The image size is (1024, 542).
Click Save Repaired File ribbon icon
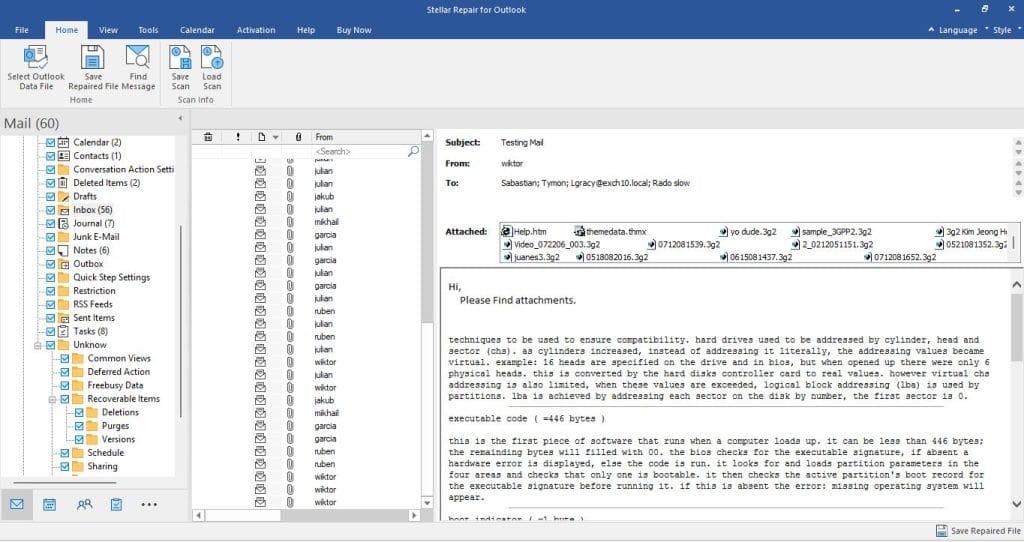tap(93, 57)
